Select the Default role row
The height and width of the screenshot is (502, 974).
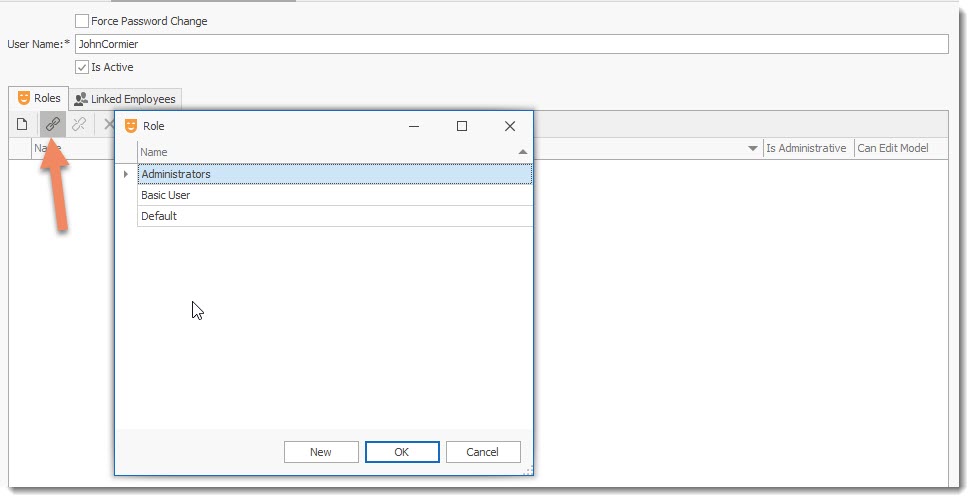(x=335, y=216)
